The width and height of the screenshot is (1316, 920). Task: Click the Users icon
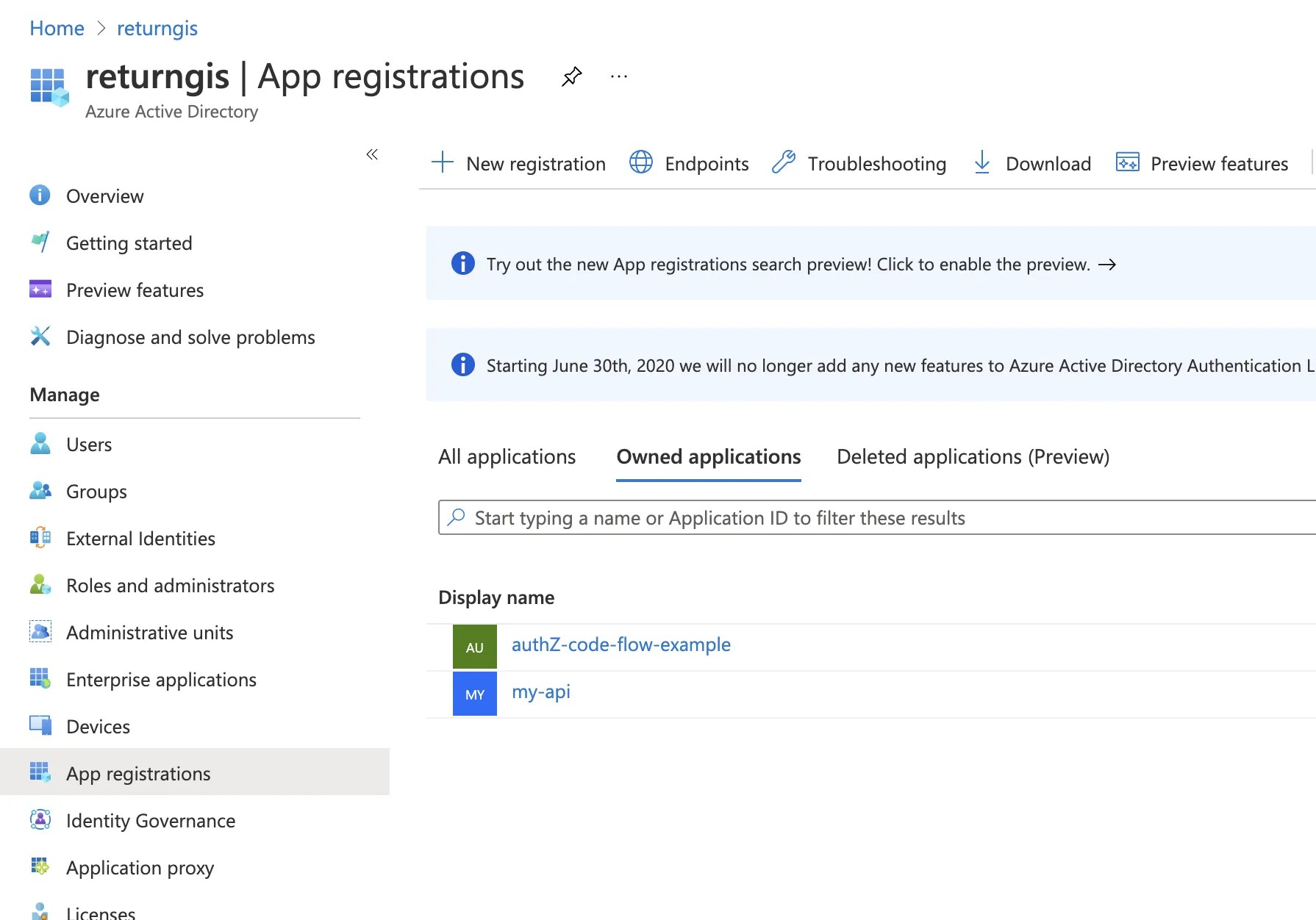coord(40,443)
